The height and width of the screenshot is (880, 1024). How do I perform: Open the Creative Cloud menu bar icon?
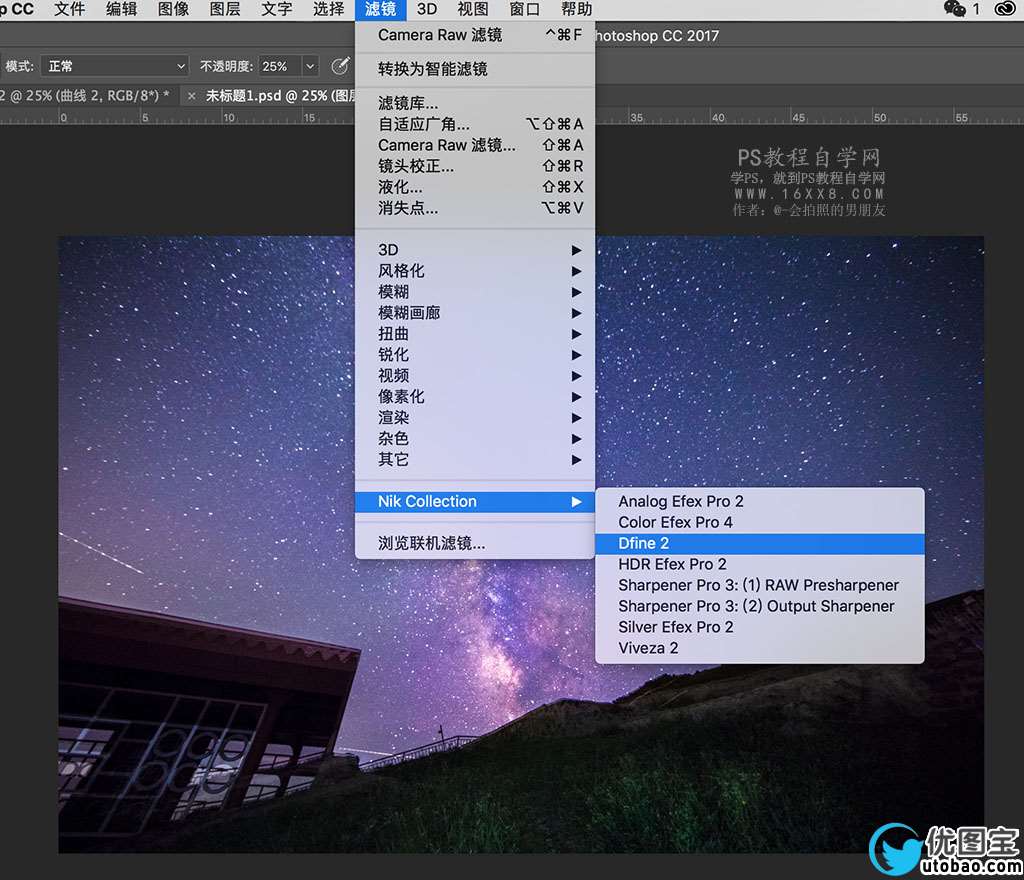tap(1005, 9)
